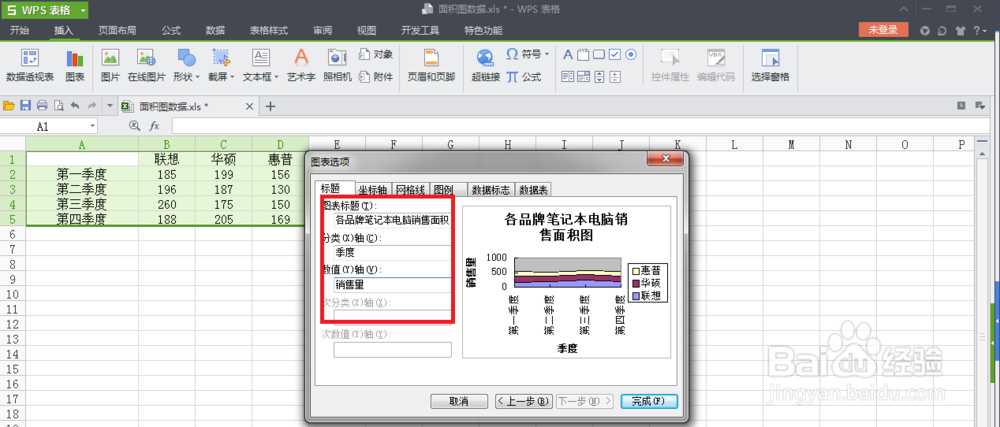Insert a checkbox form control
This screenshot has width=1000, height=427.
point(615,55)
